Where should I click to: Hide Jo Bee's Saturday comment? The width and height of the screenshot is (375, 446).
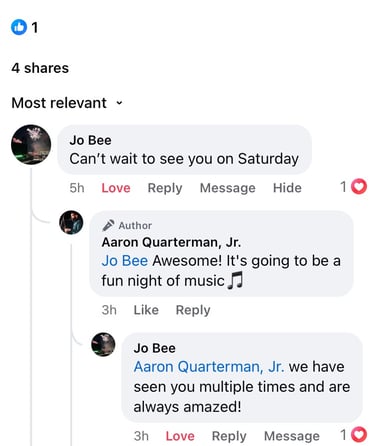[287, 188]
